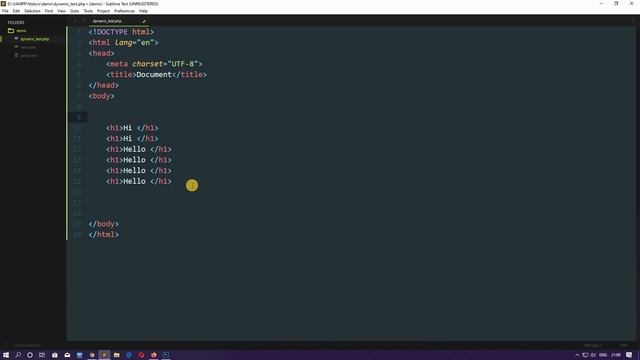The height and width of the screenshot is (360, 640).
Task: Click the opening <body> tag line
Action: pos(102,96)
